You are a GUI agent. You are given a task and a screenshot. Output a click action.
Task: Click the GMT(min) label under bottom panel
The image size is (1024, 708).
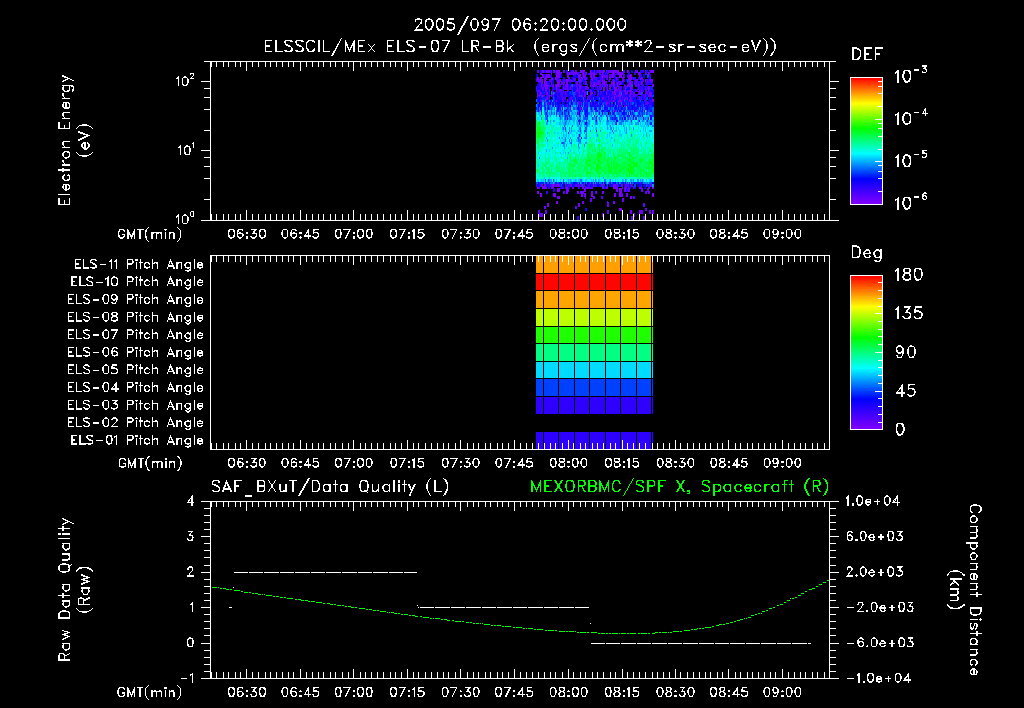pos(150,692)
